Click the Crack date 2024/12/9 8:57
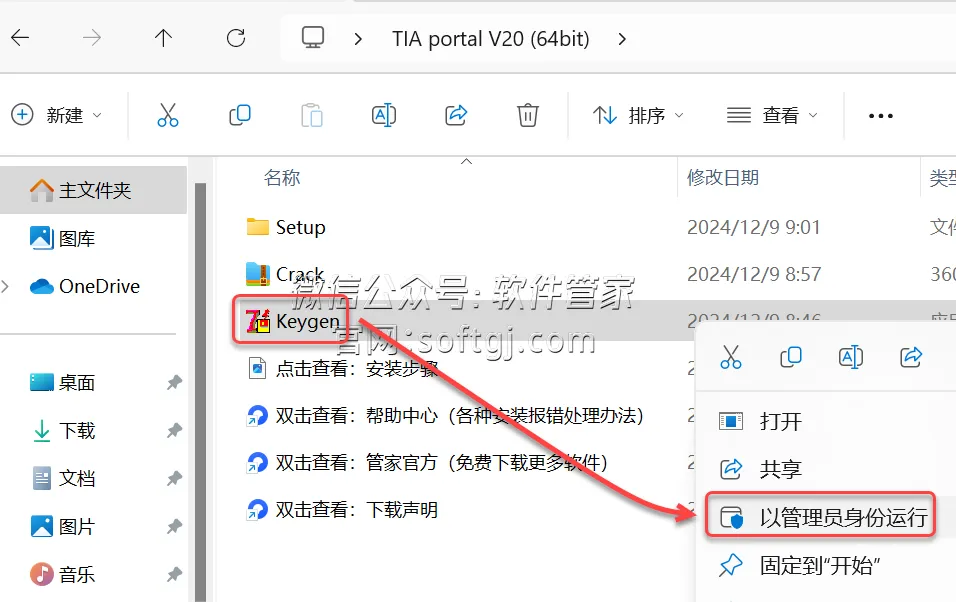Viewport: 956px width, 602px height. click(x=754, y=274)
